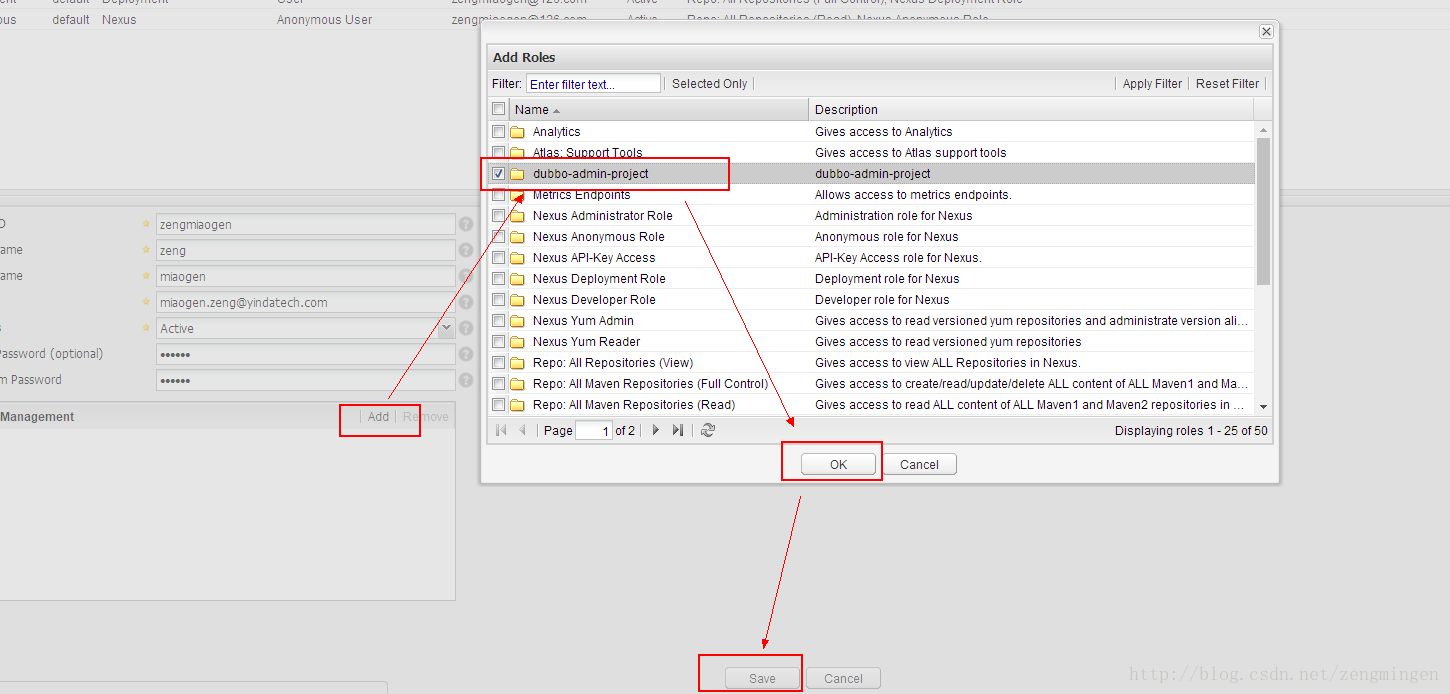Click Add in Role Management

click(378, 417)
